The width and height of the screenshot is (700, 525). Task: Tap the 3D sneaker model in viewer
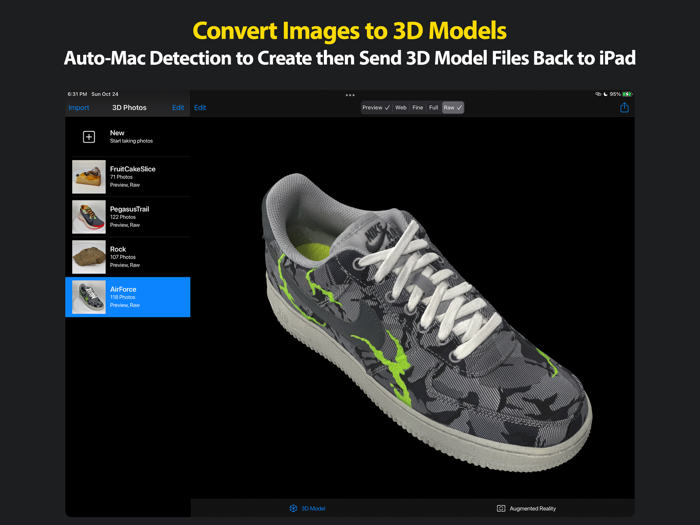coord(426,321)
